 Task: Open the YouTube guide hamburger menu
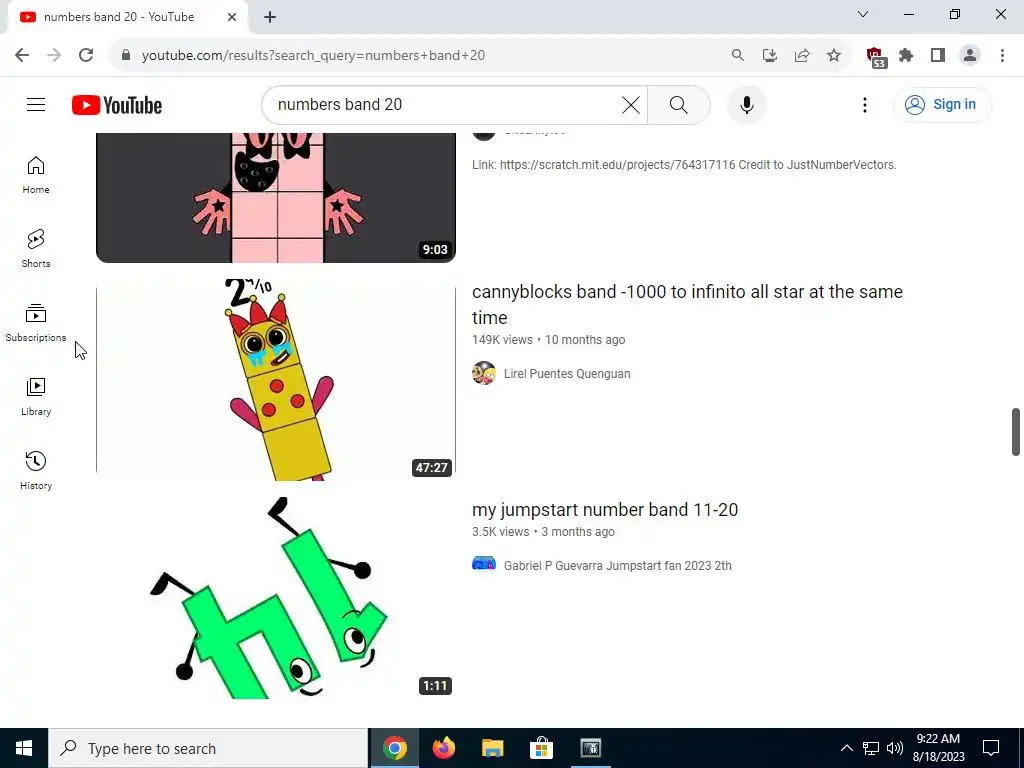tap(36, 104)
